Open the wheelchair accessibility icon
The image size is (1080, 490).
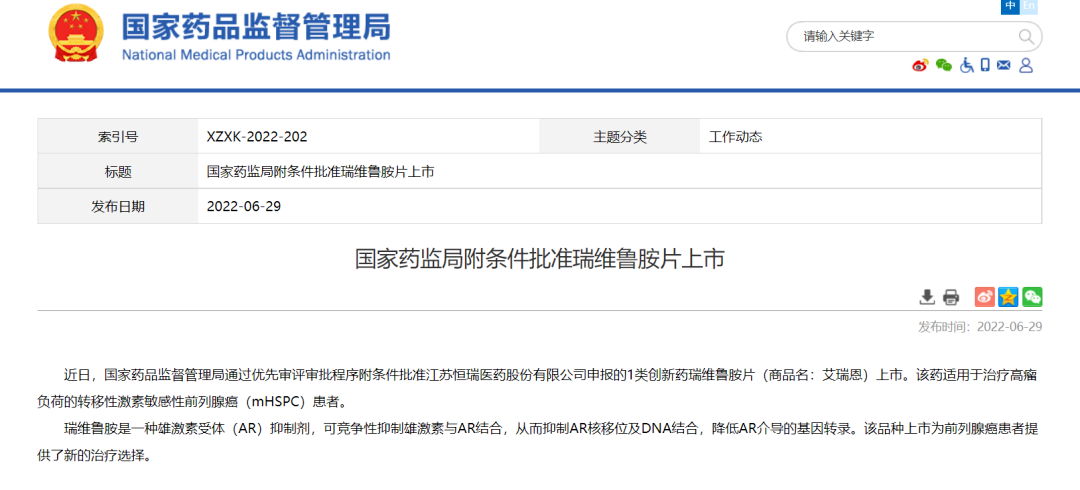[967, 65]
